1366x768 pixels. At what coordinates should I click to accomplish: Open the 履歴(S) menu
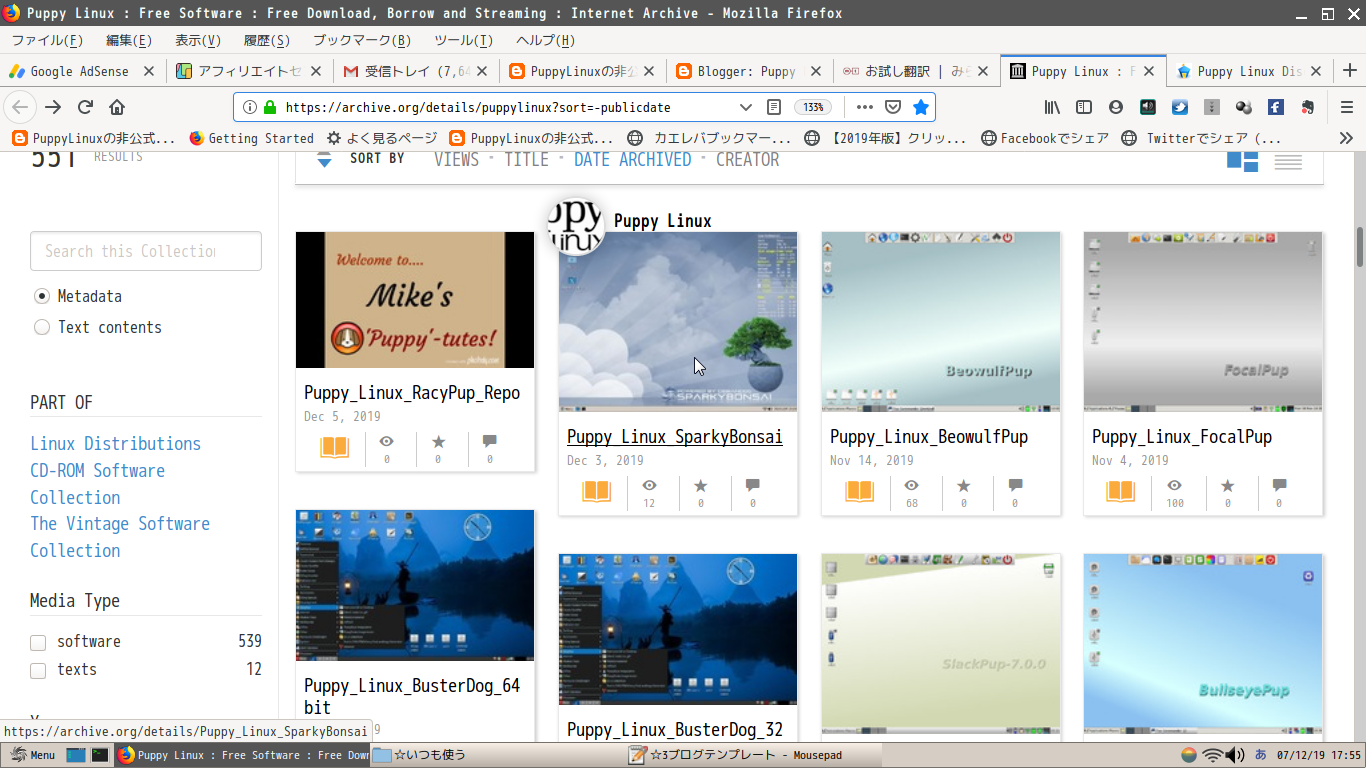click(267, 40)
